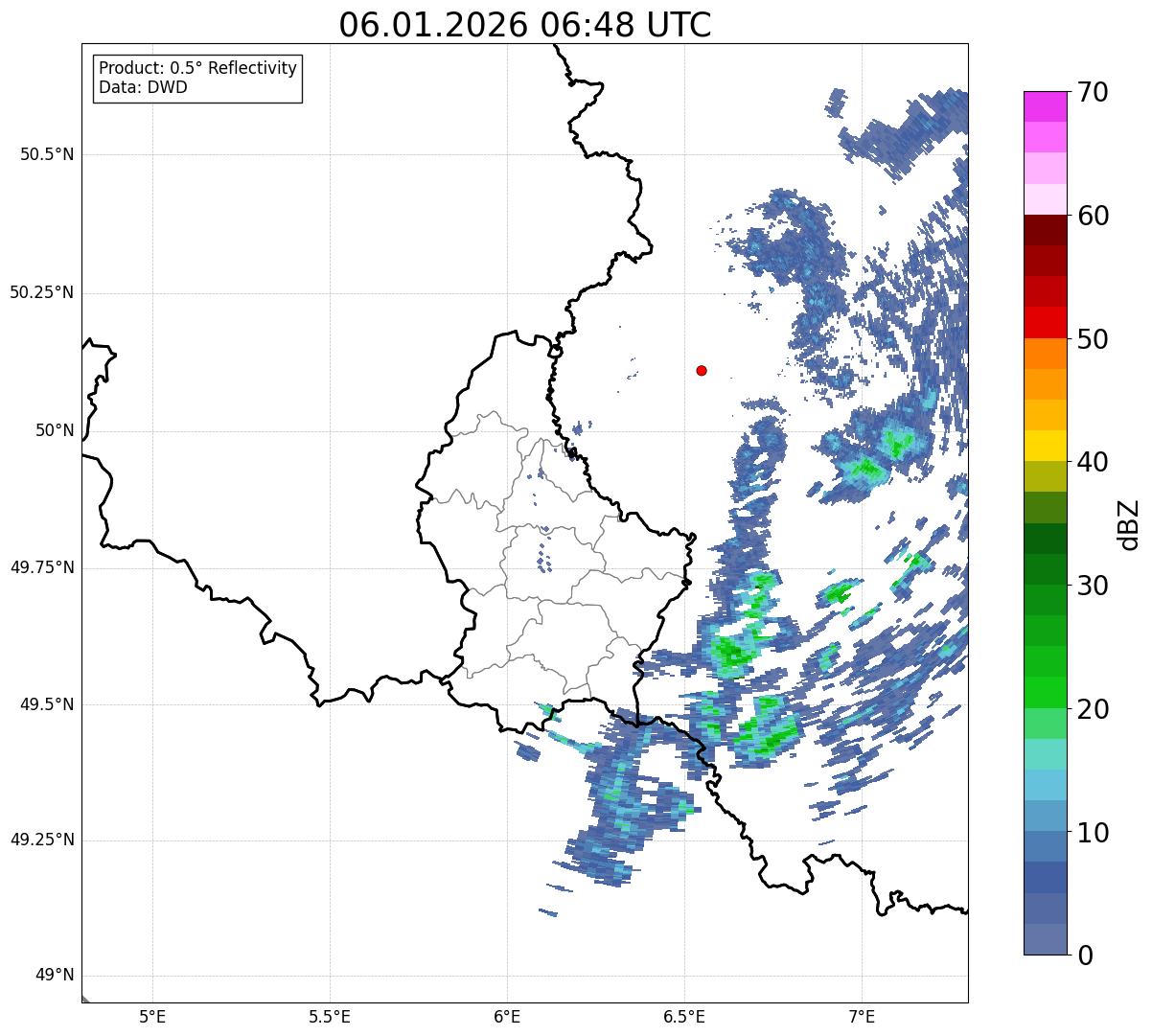Image resolution: width=1152 pixels, height=1036 pixels.
Task: Click the colorbar 60 tick label
Action: 1093,216
